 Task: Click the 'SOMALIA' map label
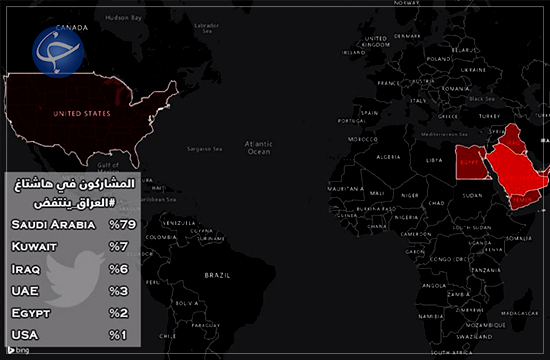[x=519, y=238]
